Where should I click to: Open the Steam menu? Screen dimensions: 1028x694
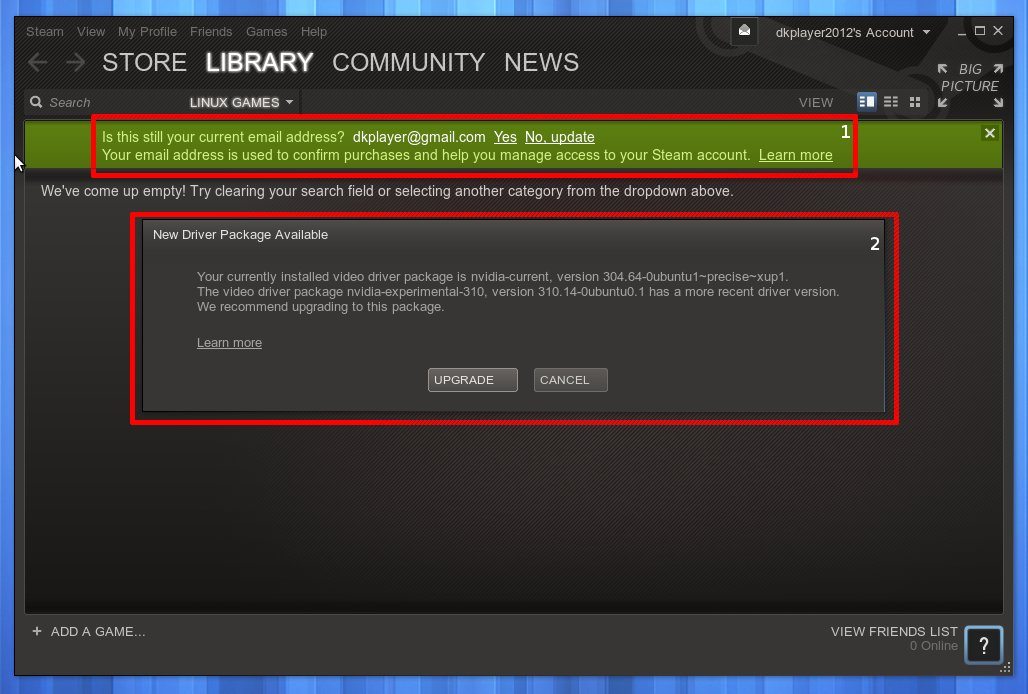pyautogui.click(x=45, y=31)
